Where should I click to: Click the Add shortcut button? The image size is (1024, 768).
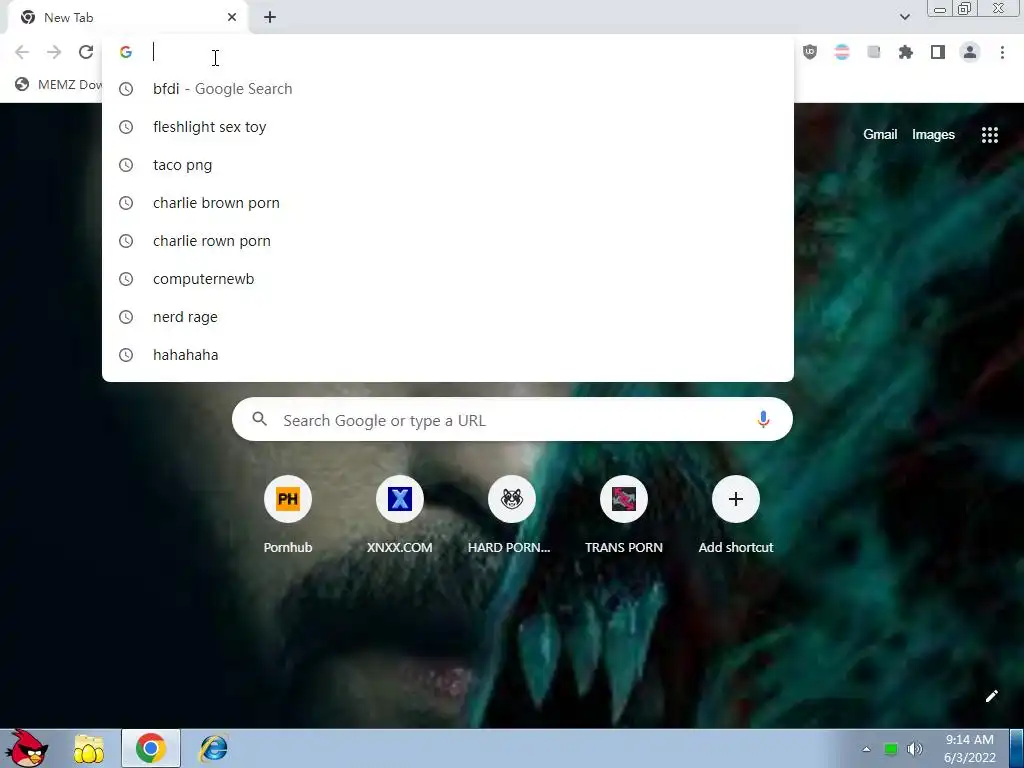click(x=735, y=516)
